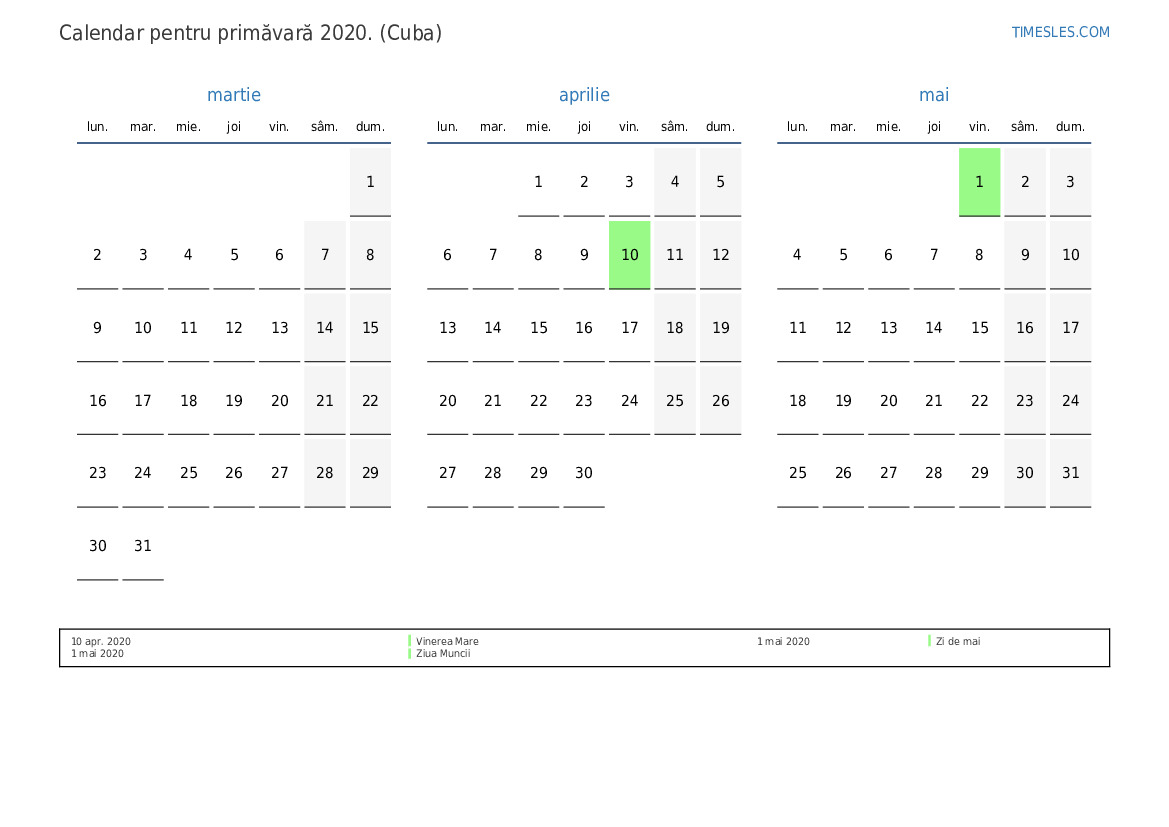Select day 29 in mai
Viewport: 1169px width, 827px height.
point(979,474)
